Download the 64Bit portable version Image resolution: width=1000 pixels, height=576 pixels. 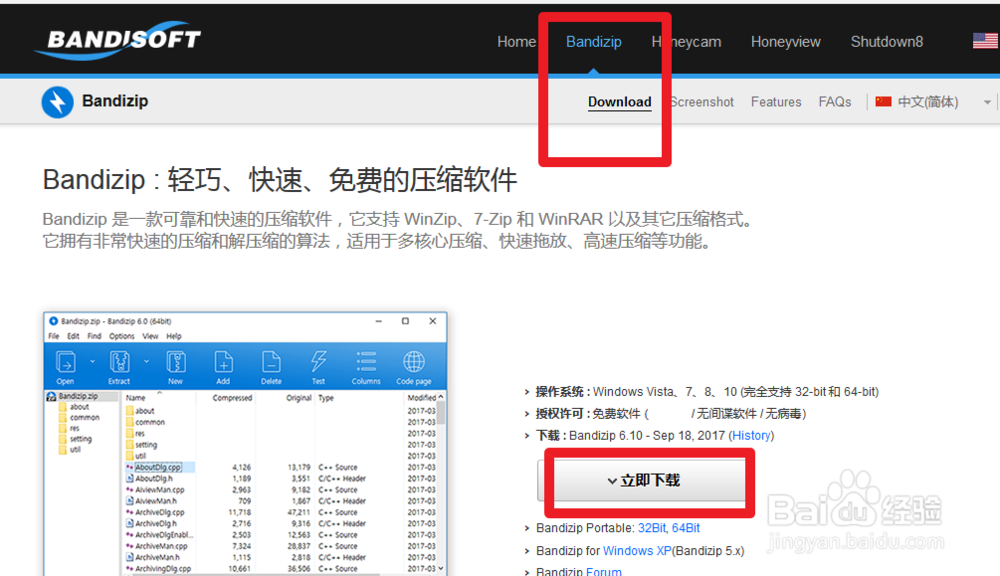coord(686,528)
